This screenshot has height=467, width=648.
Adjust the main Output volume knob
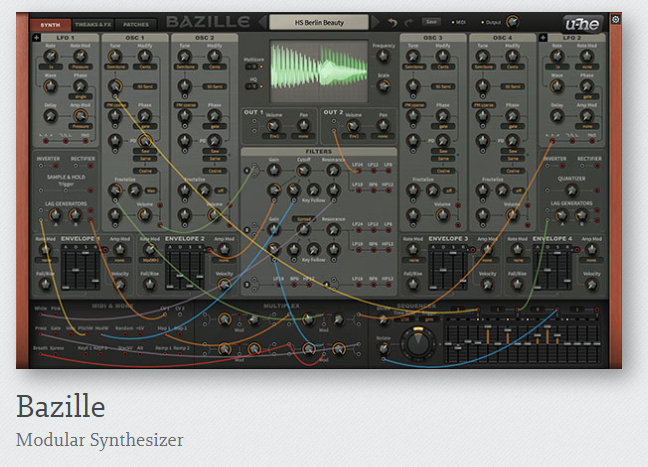pos(512,21)
